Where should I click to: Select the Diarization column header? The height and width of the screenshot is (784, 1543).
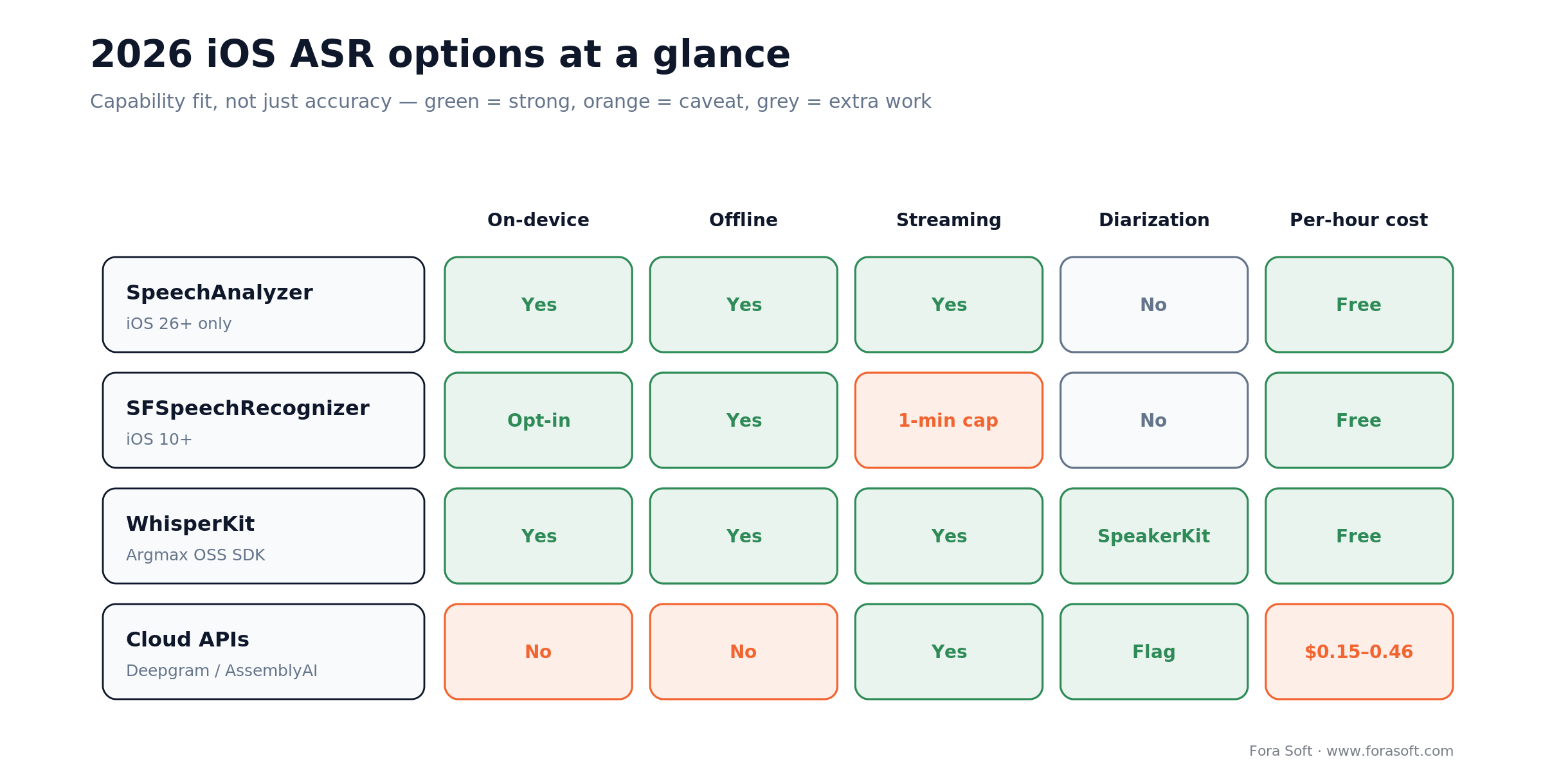1154,220
